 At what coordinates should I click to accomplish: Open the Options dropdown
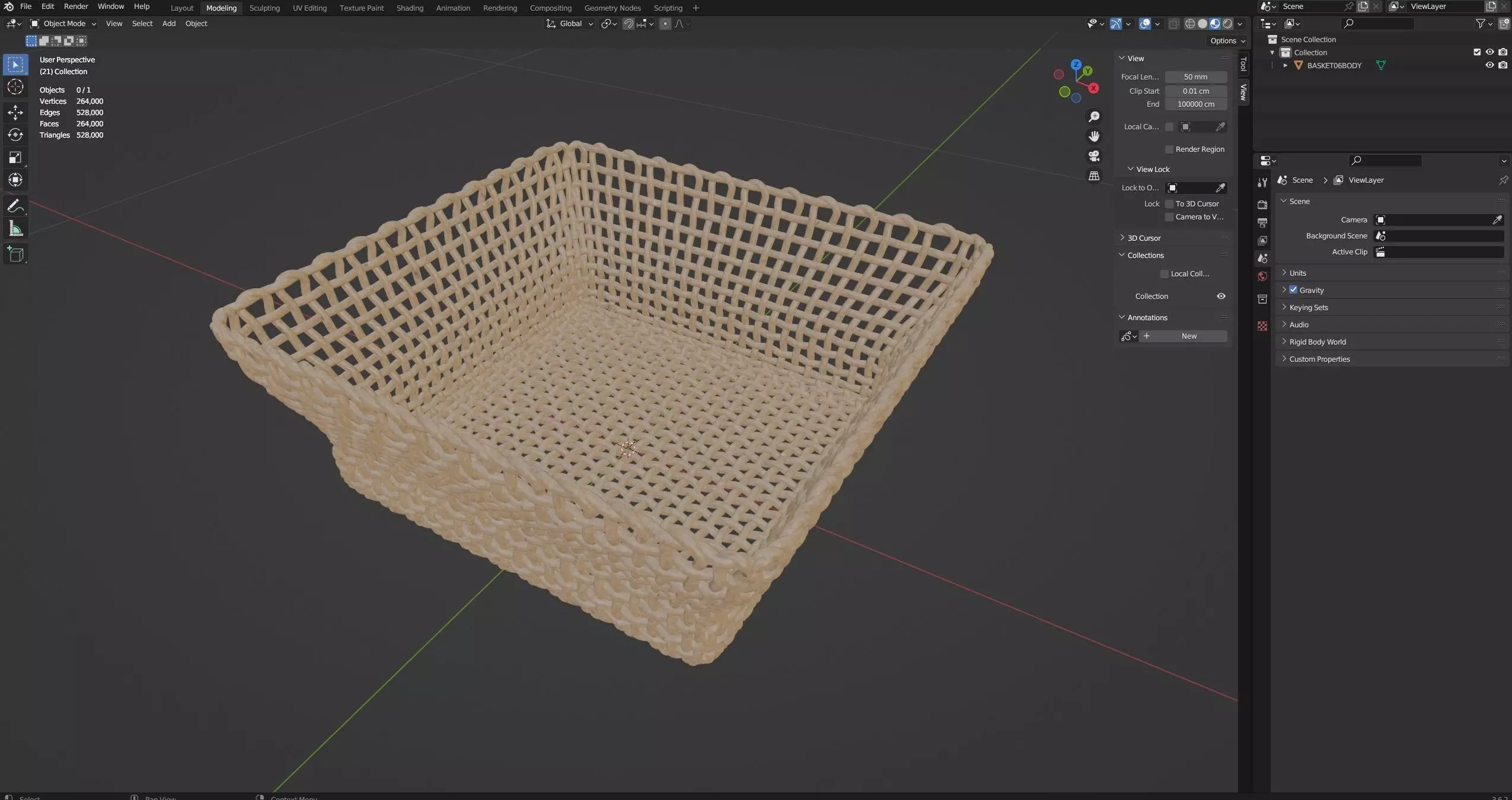point(1227,41)
